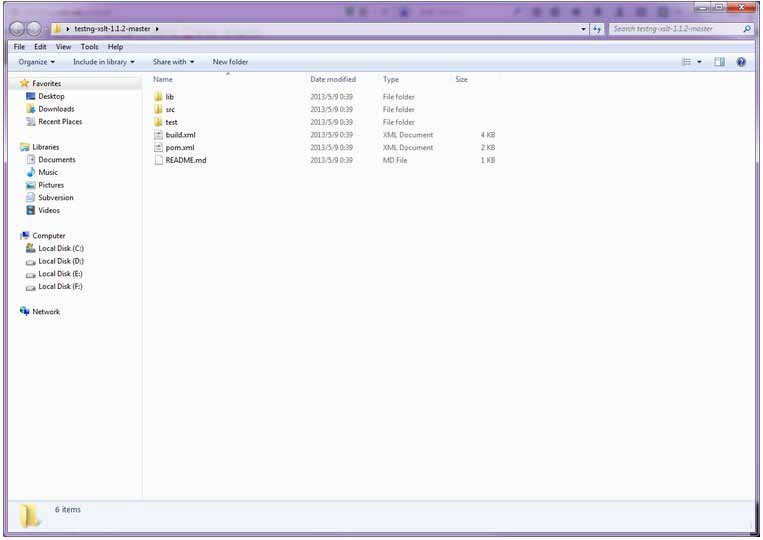Open the Videos library
Viewport: 763px width, 540px height.
49,210
